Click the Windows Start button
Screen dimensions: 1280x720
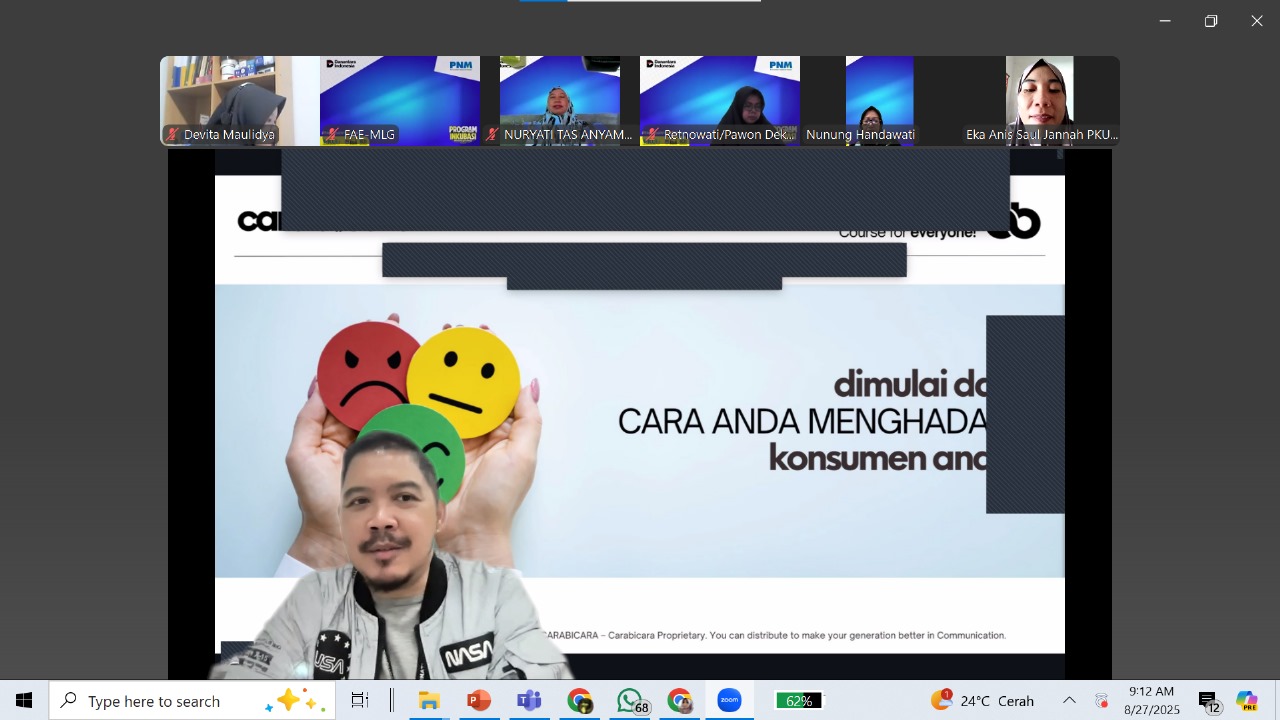pos(24,701)
